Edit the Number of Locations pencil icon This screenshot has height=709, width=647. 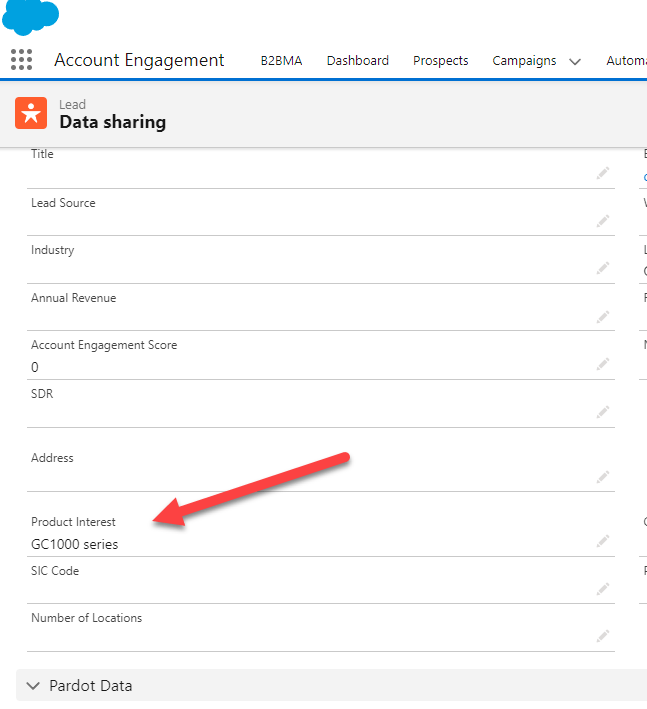603,636
